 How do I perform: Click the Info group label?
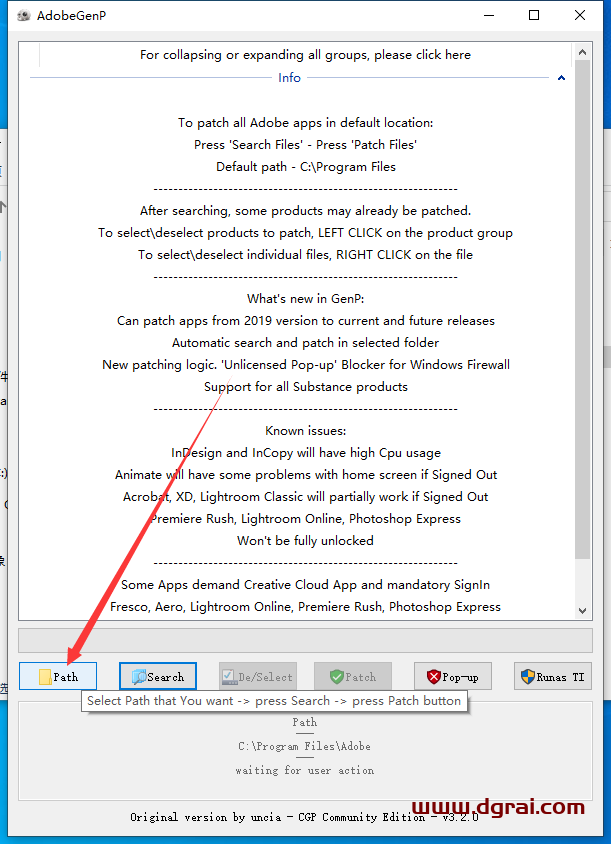(x=289, y=78)
